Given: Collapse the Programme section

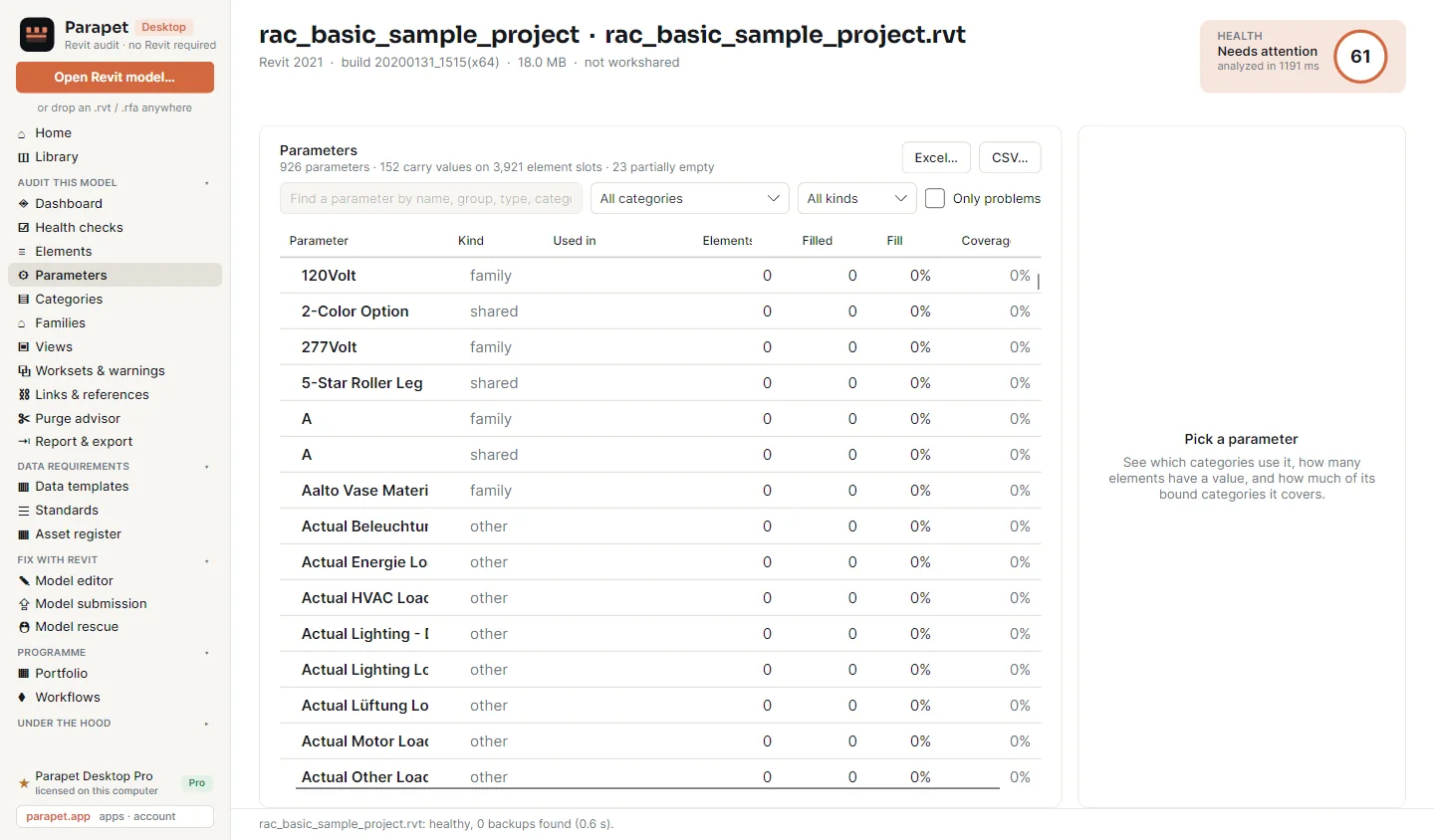Looking at the screenshot, I should pyautogui.click(x=207, y=653).
